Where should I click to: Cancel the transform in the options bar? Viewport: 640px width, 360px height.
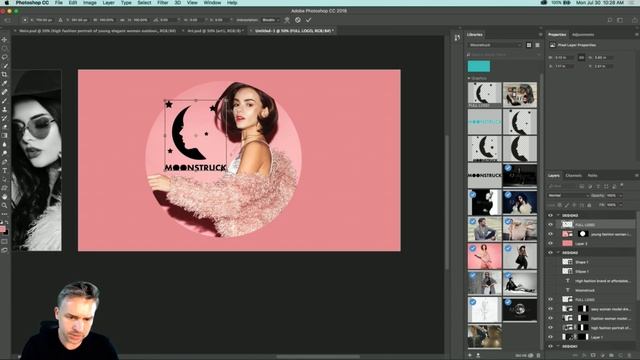298,20
